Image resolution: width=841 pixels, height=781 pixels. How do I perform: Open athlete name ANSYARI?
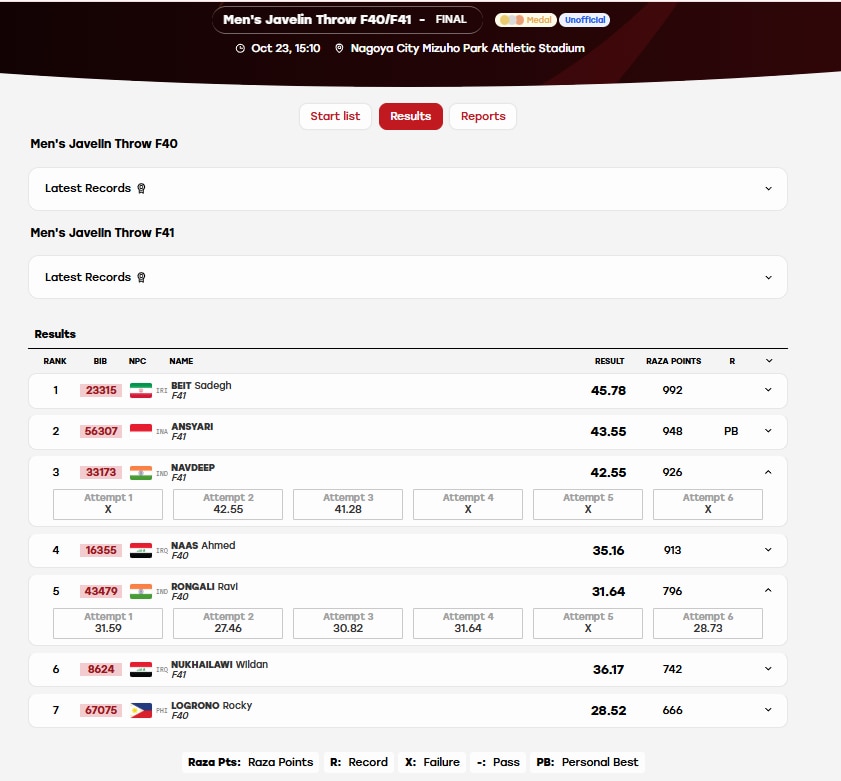192,426
